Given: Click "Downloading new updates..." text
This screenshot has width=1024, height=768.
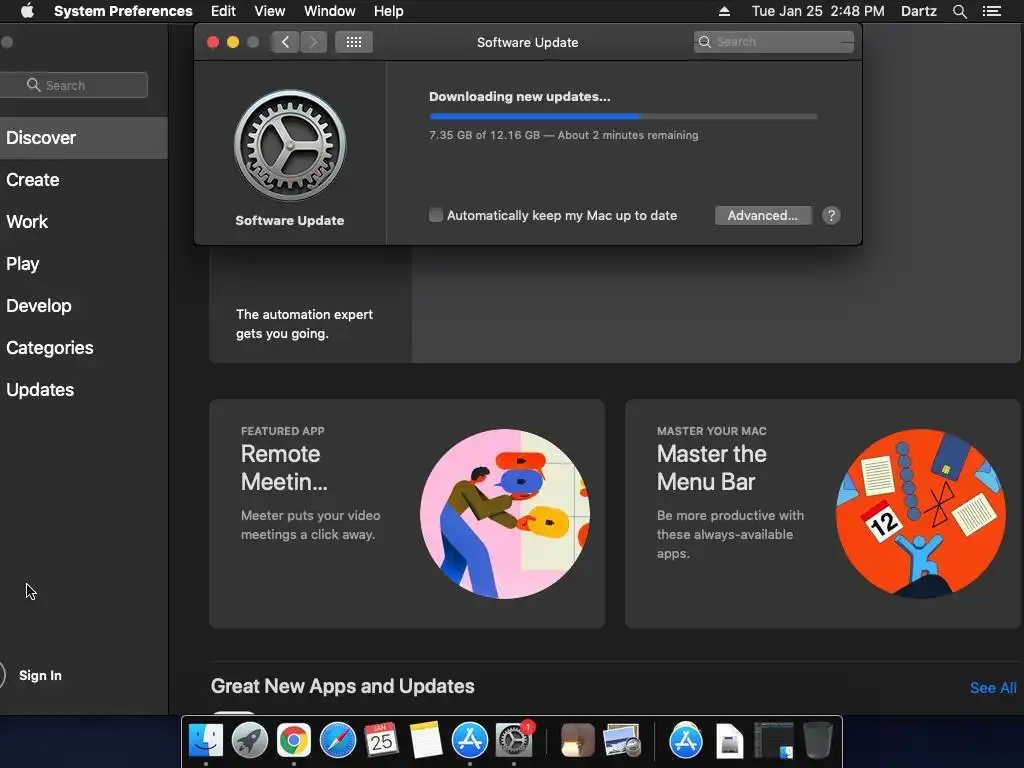Looking at the screenshot, I should 520,97.
